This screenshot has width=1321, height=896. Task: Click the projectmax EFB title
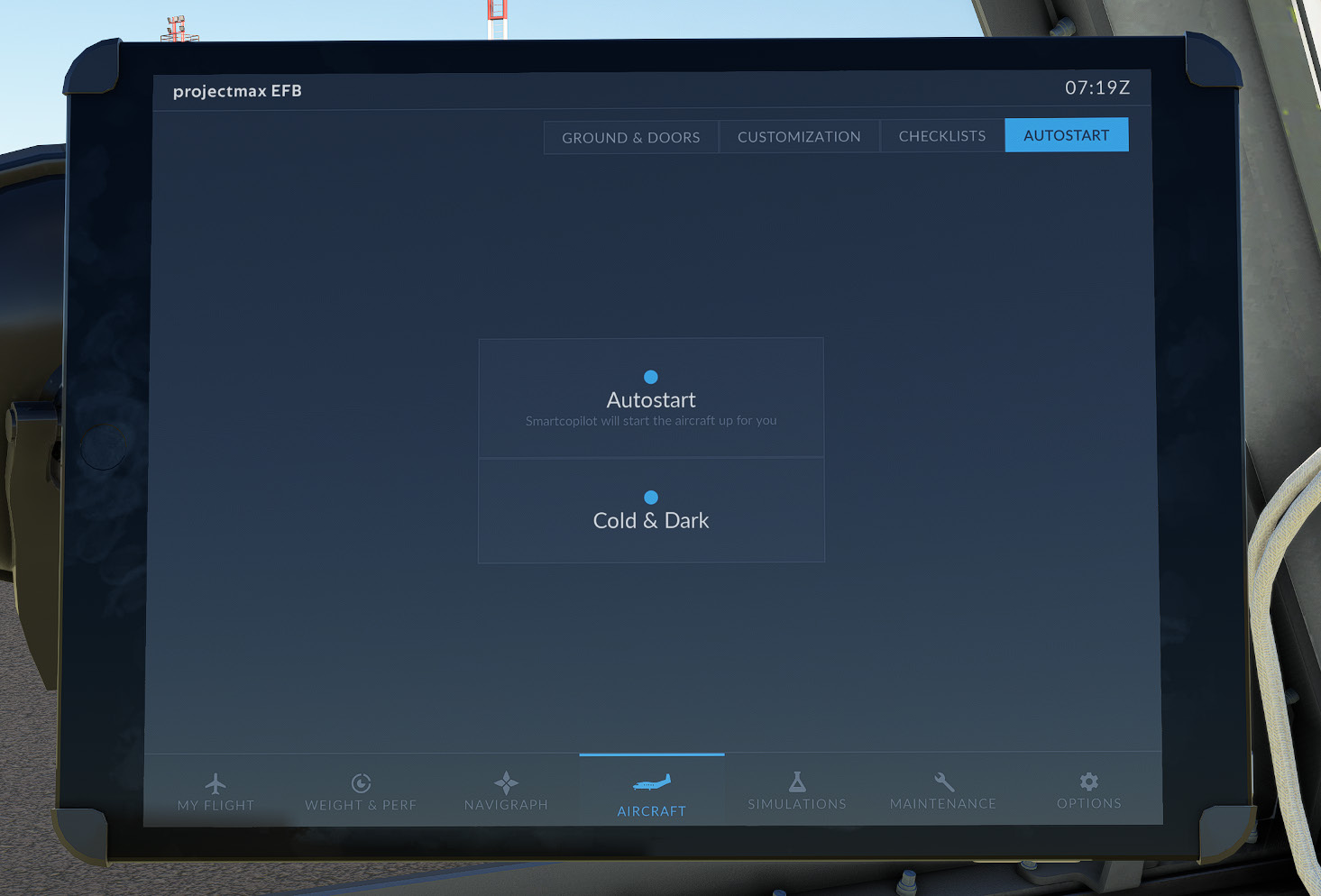click(x=237, y=90)
